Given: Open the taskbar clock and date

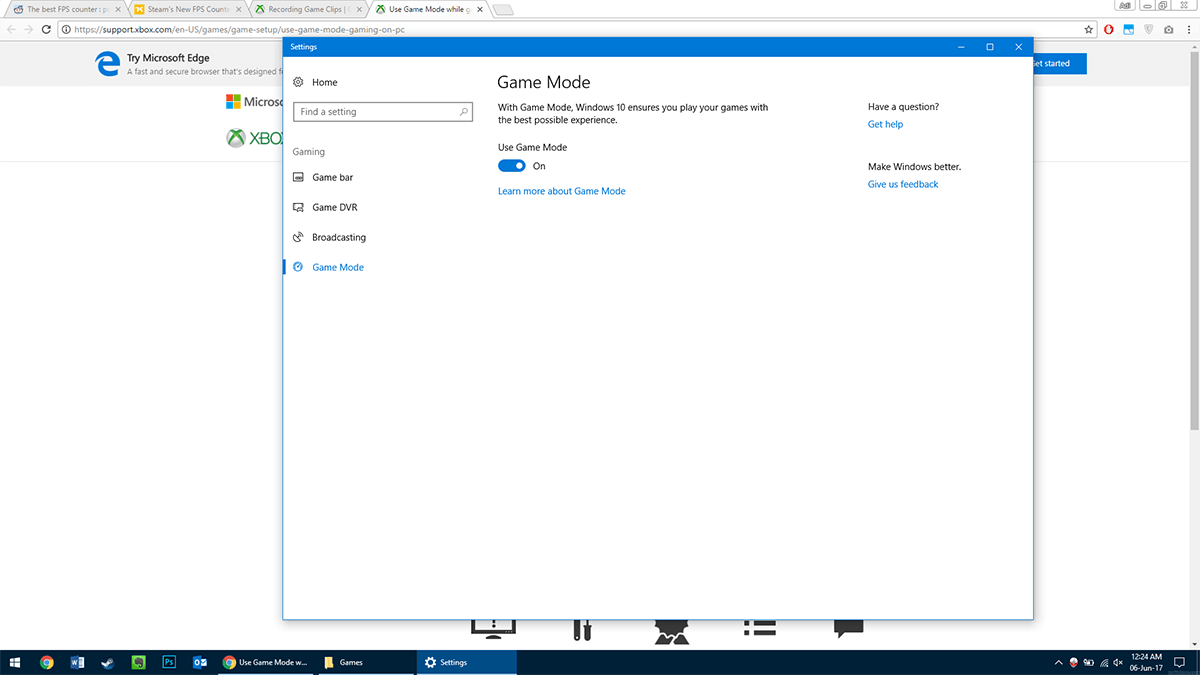Looking at the screenshot, I should [x=1146, y=662].
